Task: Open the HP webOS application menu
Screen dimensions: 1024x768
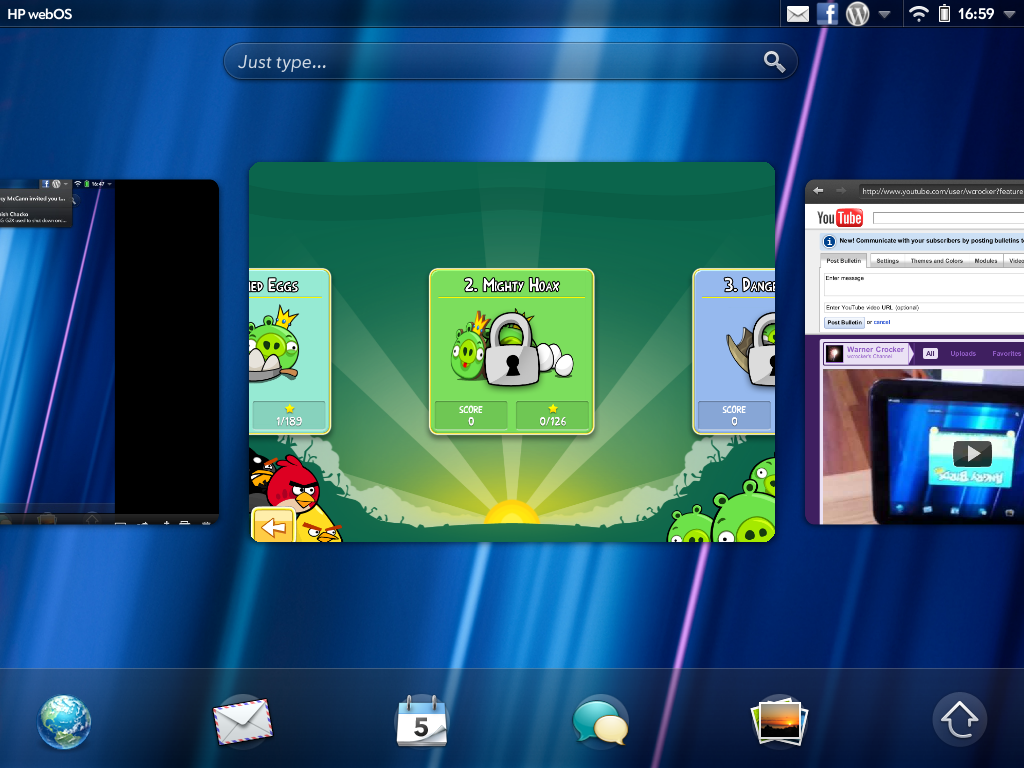Action: (40, 14)
